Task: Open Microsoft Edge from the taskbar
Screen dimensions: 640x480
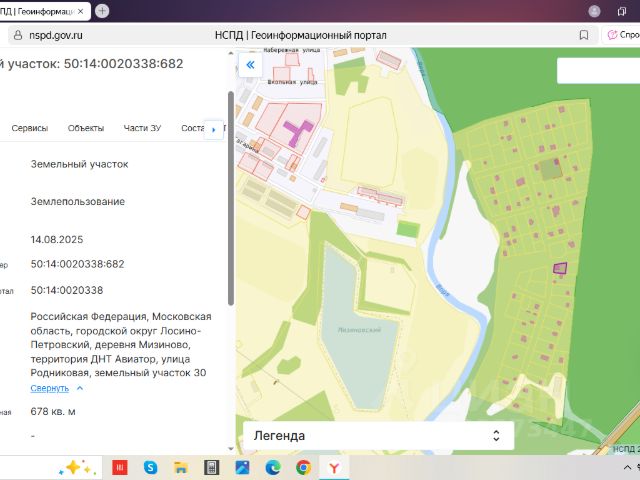Action: [x=273, y=468]
